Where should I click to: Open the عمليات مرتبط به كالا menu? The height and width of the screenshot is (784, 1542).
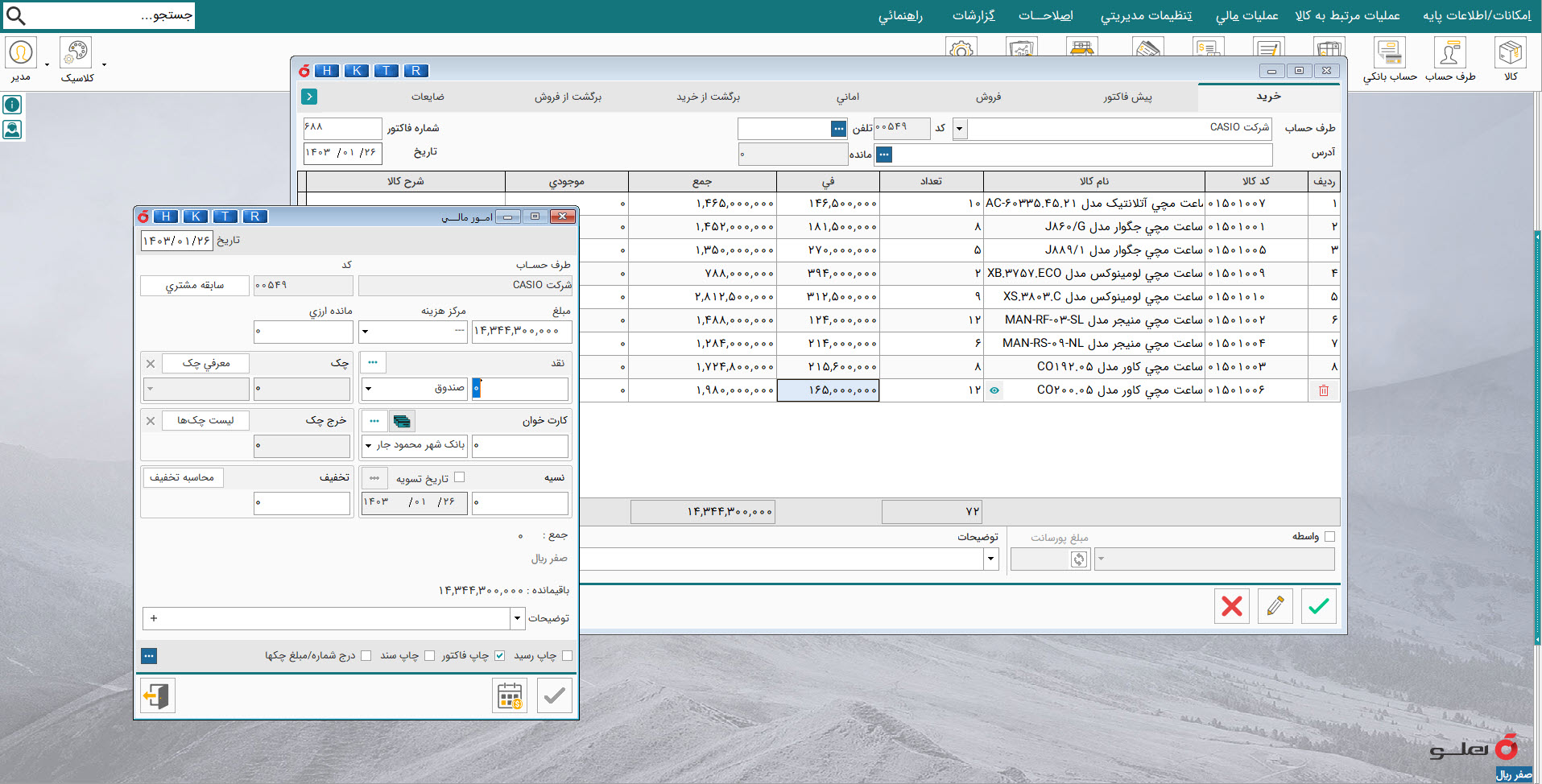tap(1347, 15)
